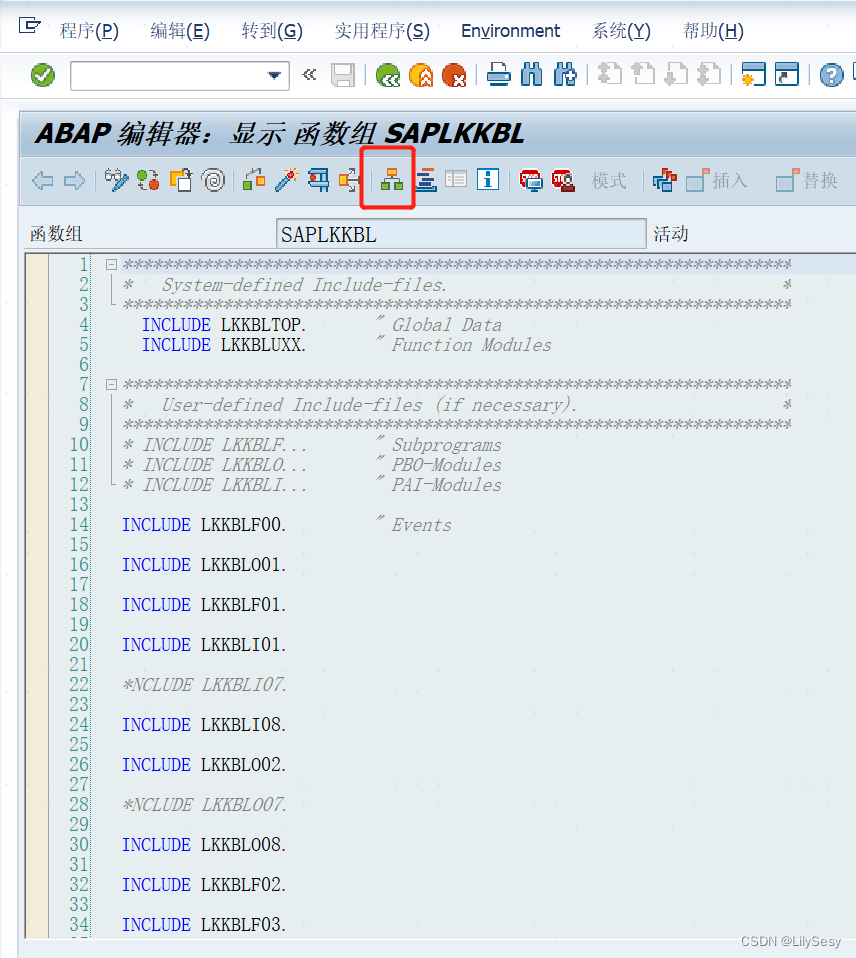This screenshot has width=856, height=958.
Task: Open the Environment menu
Action: (510, 31)
